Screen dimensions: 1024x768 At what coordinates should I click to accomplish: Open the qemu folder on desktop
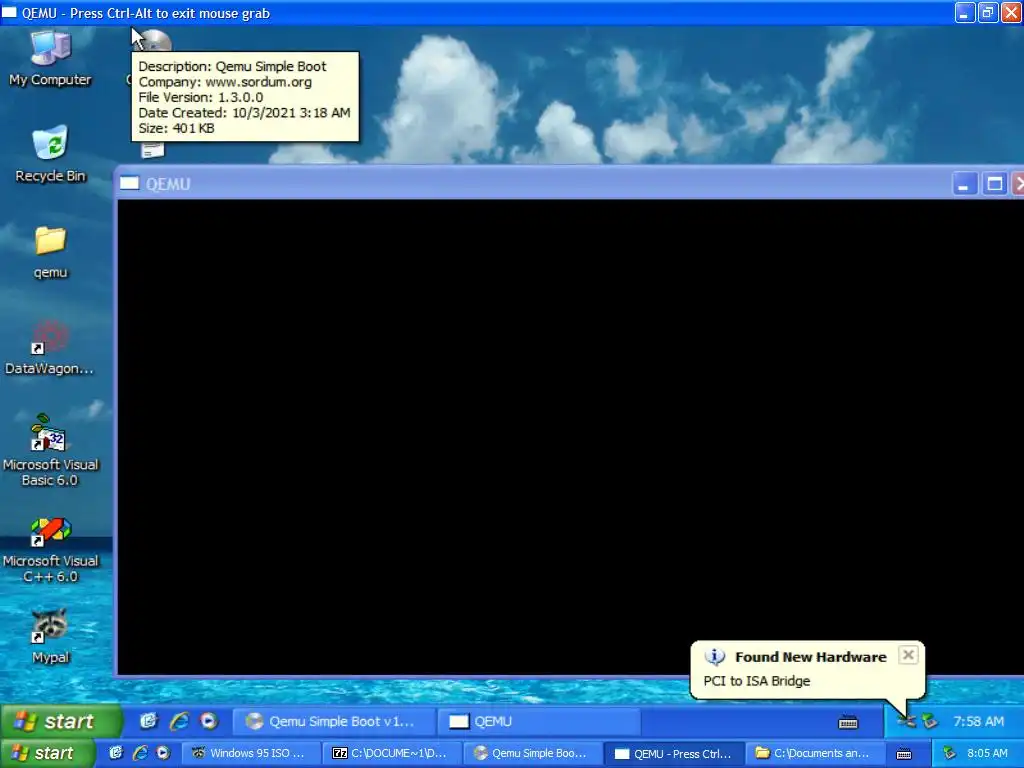tap(50, 252)
